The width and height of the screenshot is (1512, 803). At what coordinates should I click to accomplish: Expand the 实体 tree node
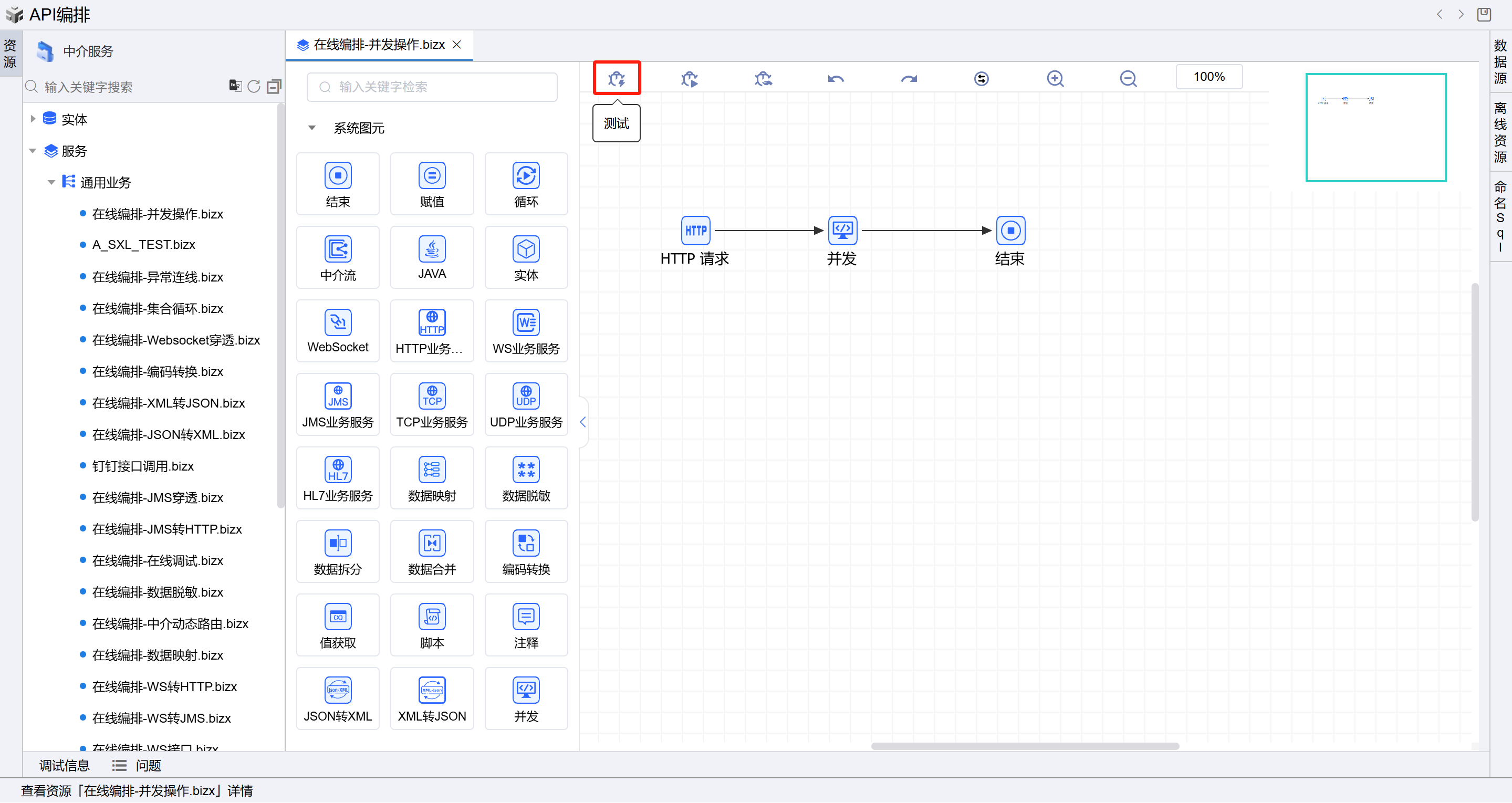pyautogui.click(x=33, y=119)
